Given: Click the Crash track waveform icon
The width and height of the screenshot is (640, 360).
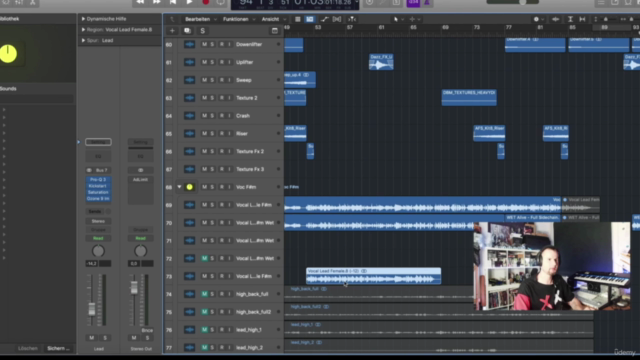Looking at the screenshot, I should (x=189, y=116).
